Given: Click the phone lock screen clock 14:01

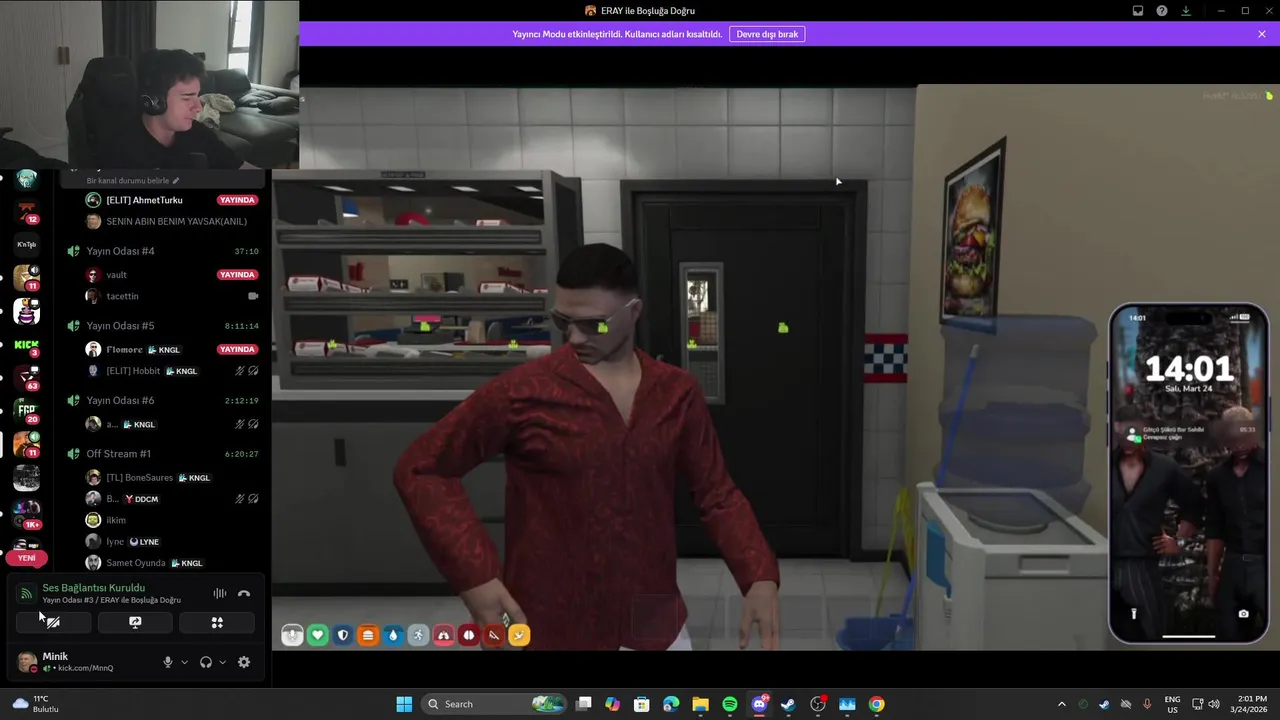Looking at the screenshot, I should tap(1189, 369).
